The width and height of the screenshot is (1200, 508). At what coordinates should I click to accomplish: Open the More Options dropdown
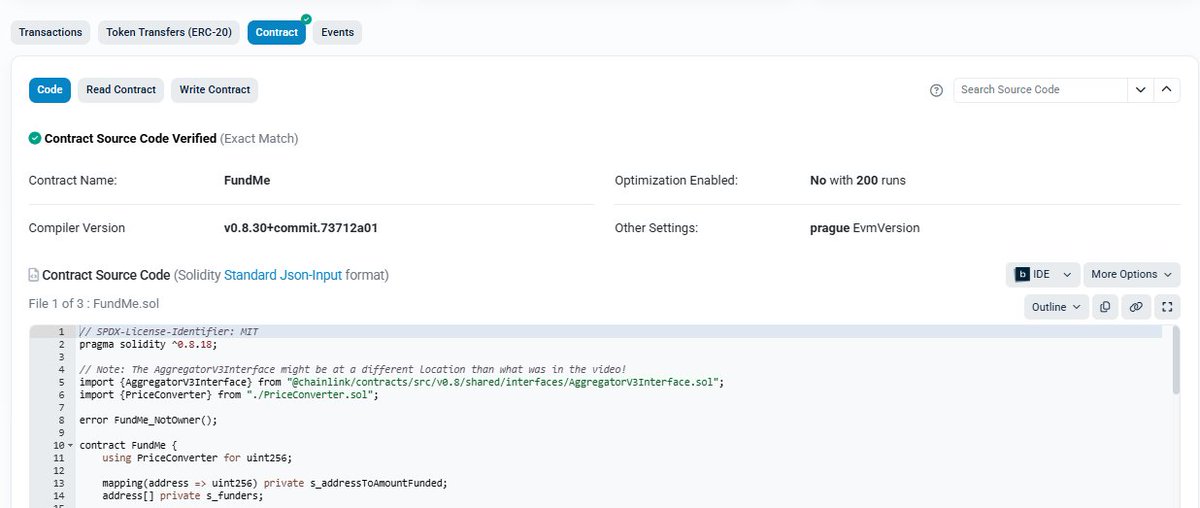pos(1131,274)
